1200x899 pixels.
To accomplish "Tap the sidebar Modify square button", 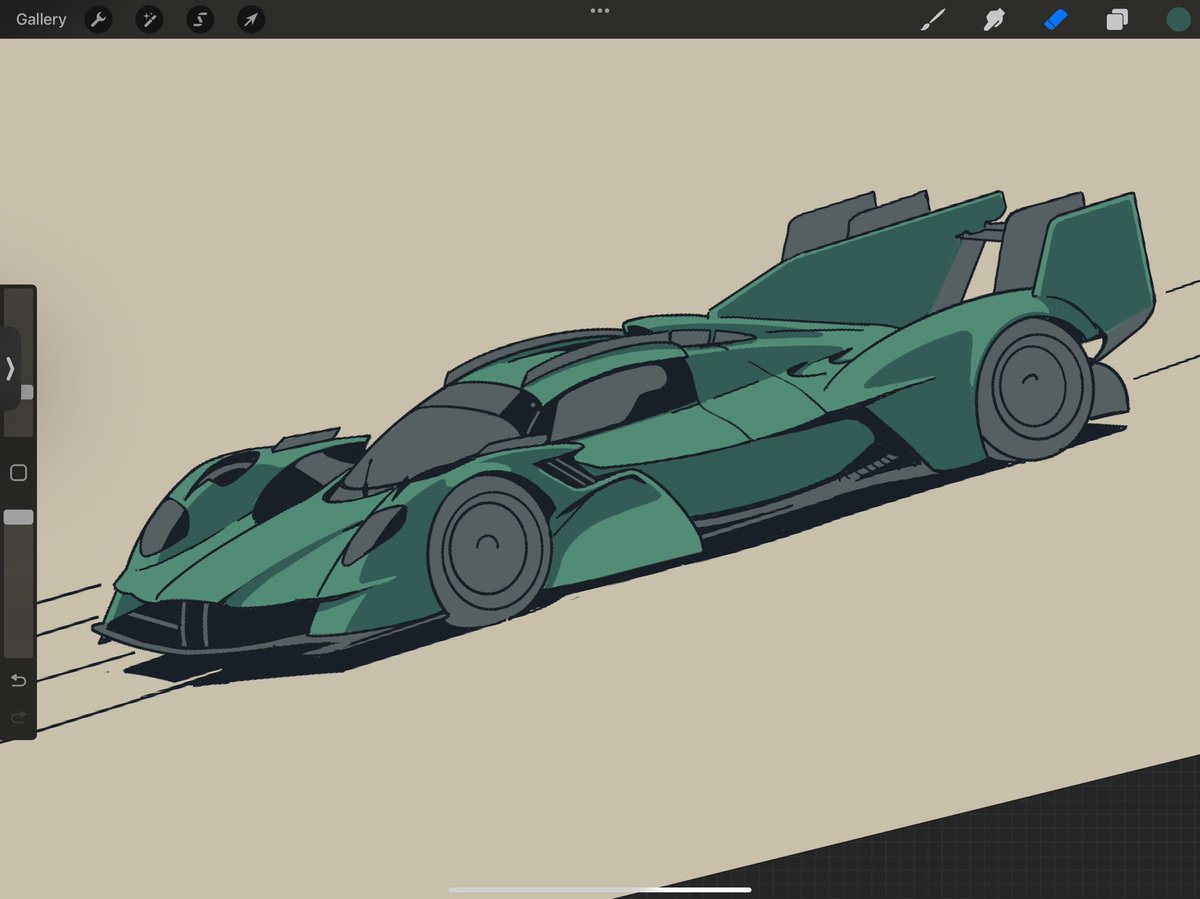I will click(17, 472).
